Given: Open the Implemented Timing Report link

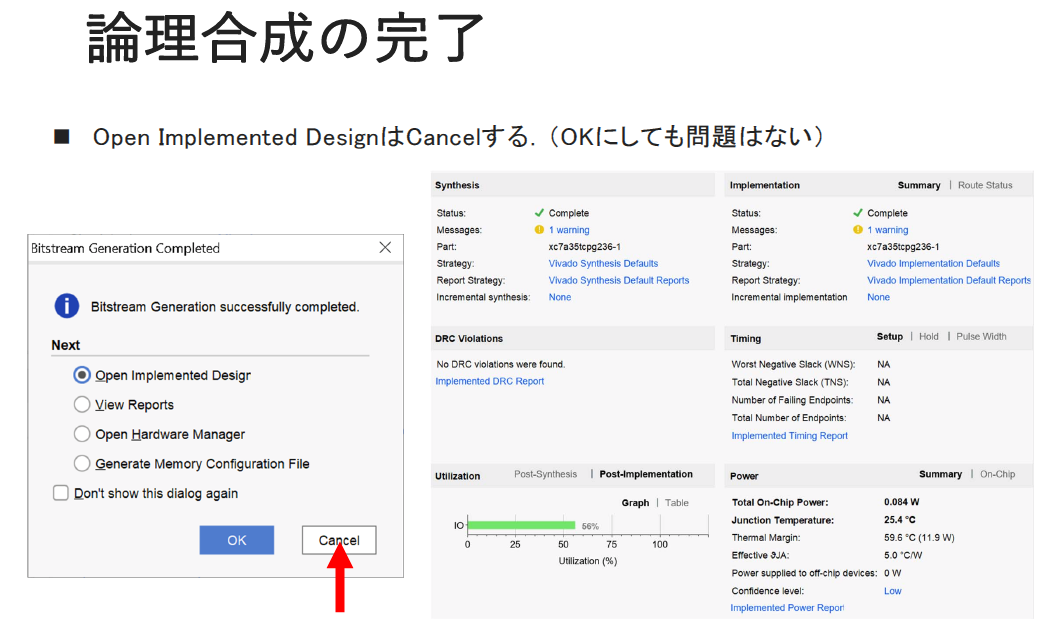Looking at the screenshot, I should point(789,435).
